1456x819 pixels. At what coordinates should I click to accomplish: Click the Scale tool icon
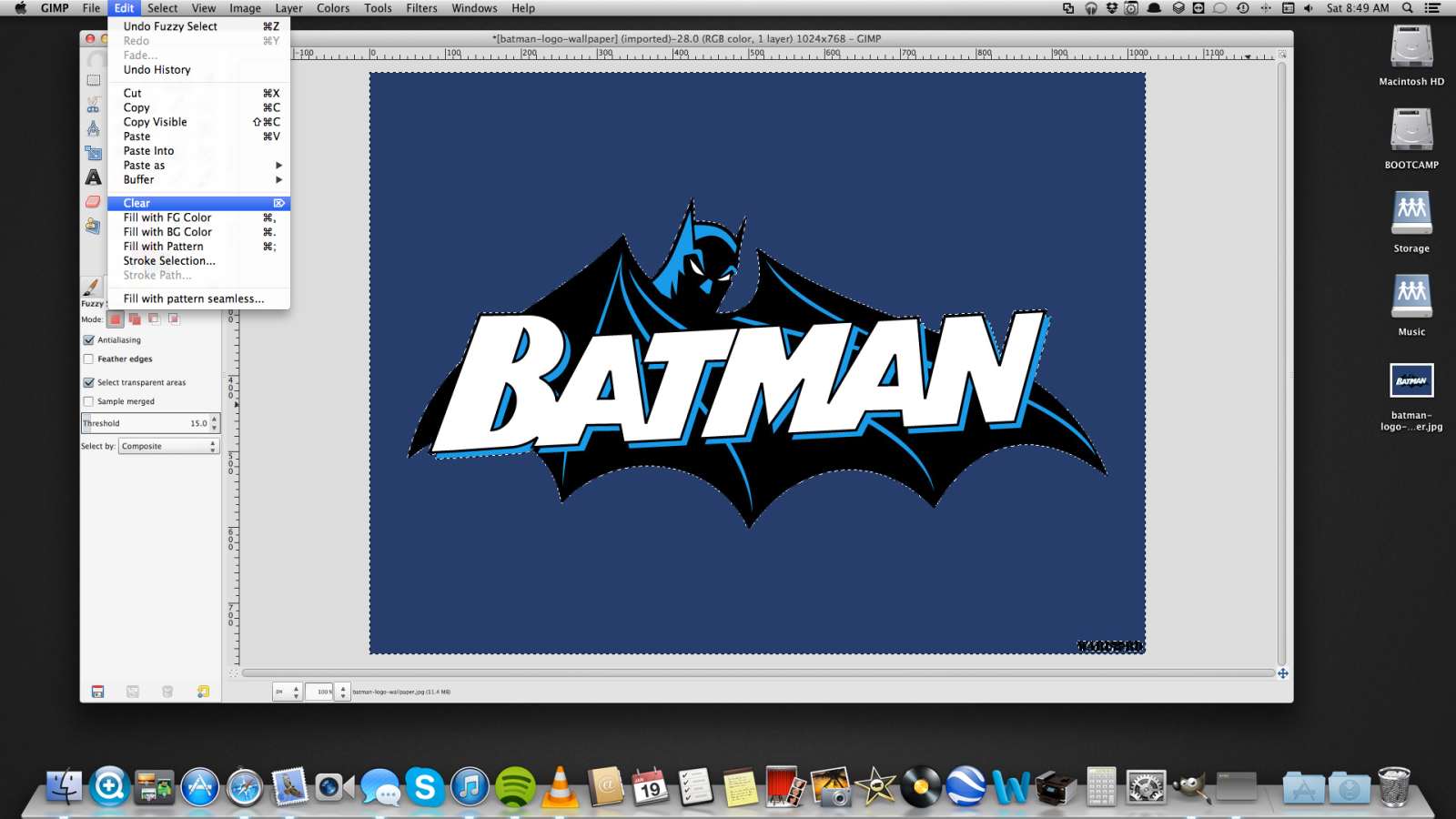point(94,153)
